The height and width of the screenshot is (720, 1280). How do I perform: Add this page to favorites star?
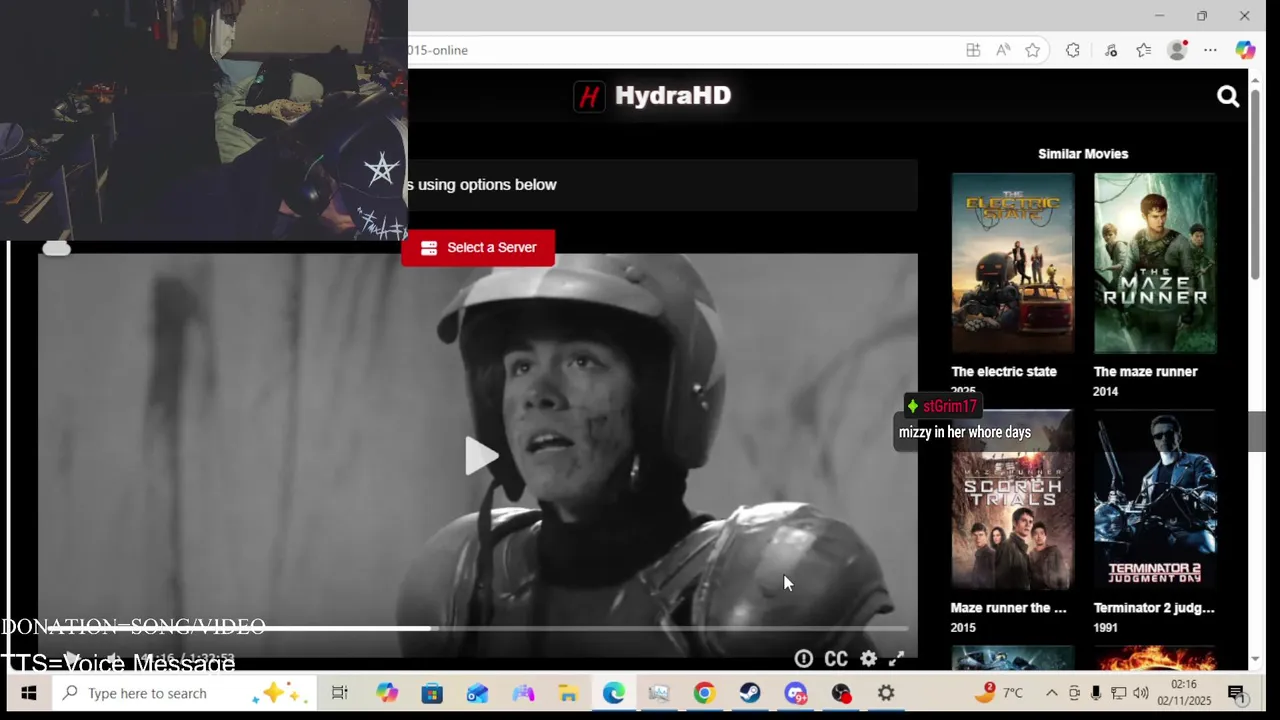(x=1033, y=50)
